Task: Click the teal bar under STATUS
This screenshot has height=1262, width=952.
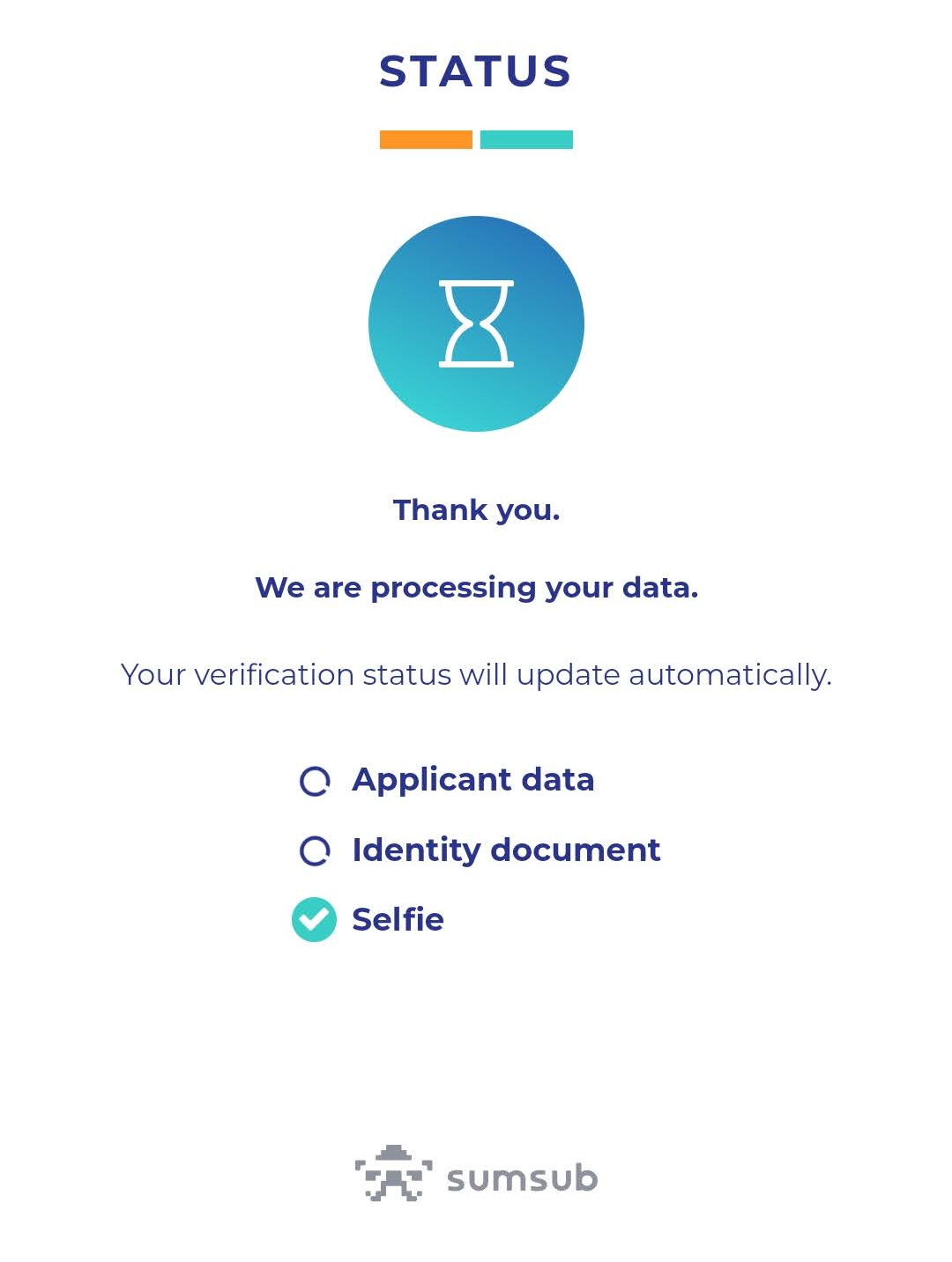Action: pos(526,139)
